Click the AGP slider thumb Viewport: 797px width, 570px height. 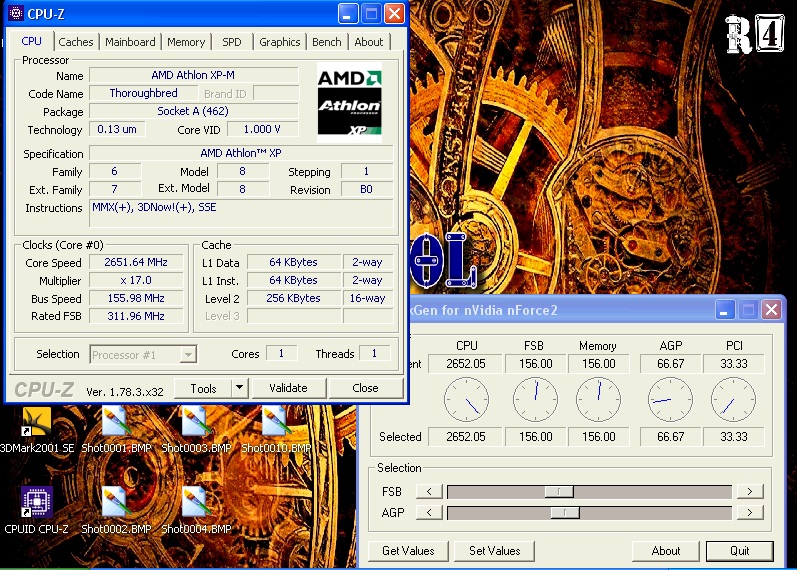pyautogui.click(x=565, y=512)
